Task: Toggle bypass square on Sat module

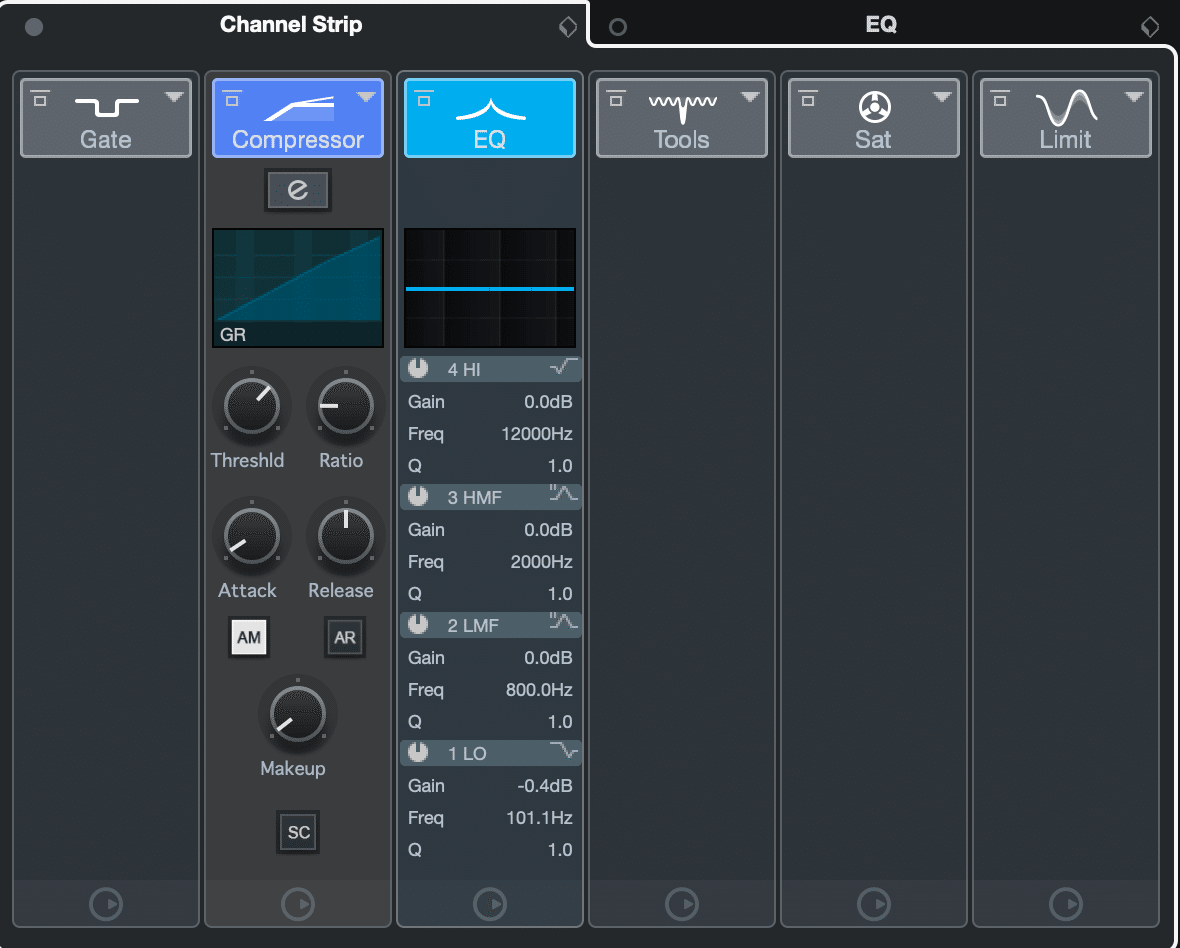Action: click(x=808, y=99)
